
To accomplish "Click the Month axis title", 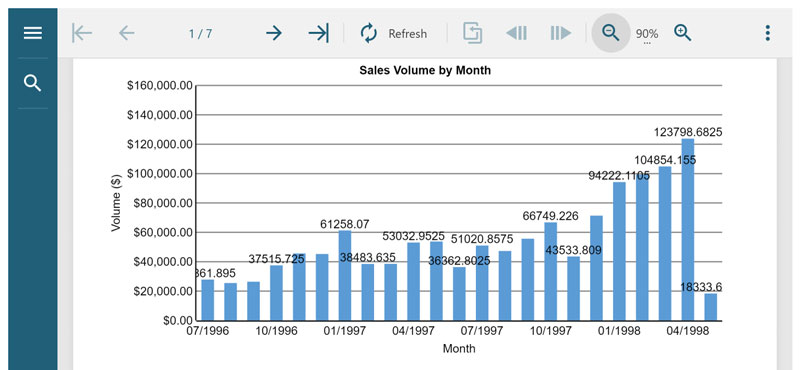I will 459,349.
